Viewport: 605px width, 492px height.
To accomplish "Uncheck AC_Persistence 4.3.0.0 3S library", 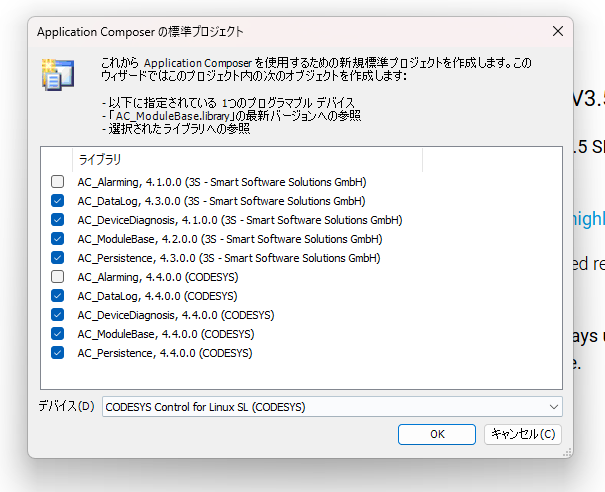I will coord(57,257).
